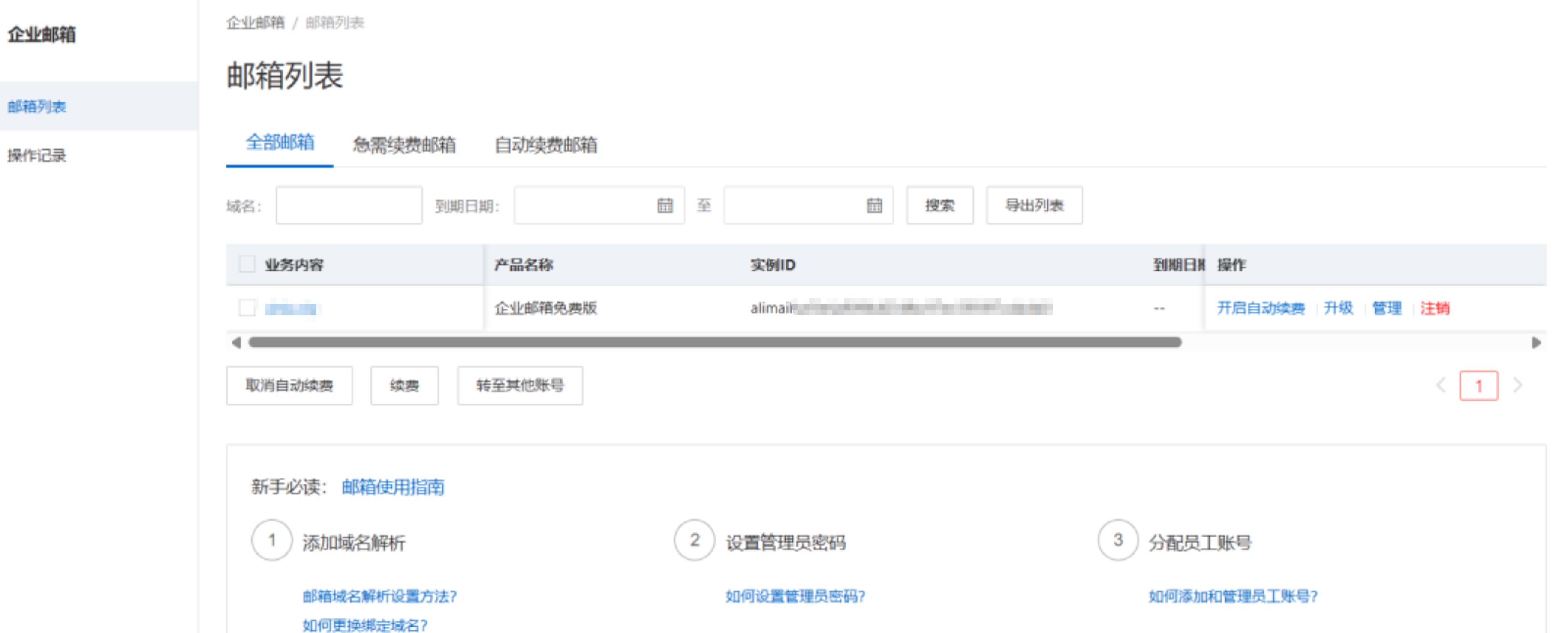Viewport: 1568px width, 633px height.
Task: Open 邮箱使用指南 link
Action: [x=393, y=487]
